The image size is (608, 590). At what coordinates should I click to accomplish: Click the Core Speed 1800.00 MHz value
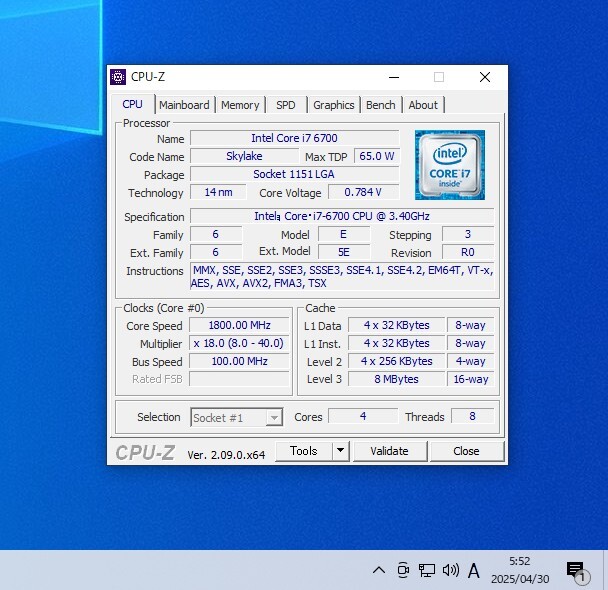(x=239, y=325)
